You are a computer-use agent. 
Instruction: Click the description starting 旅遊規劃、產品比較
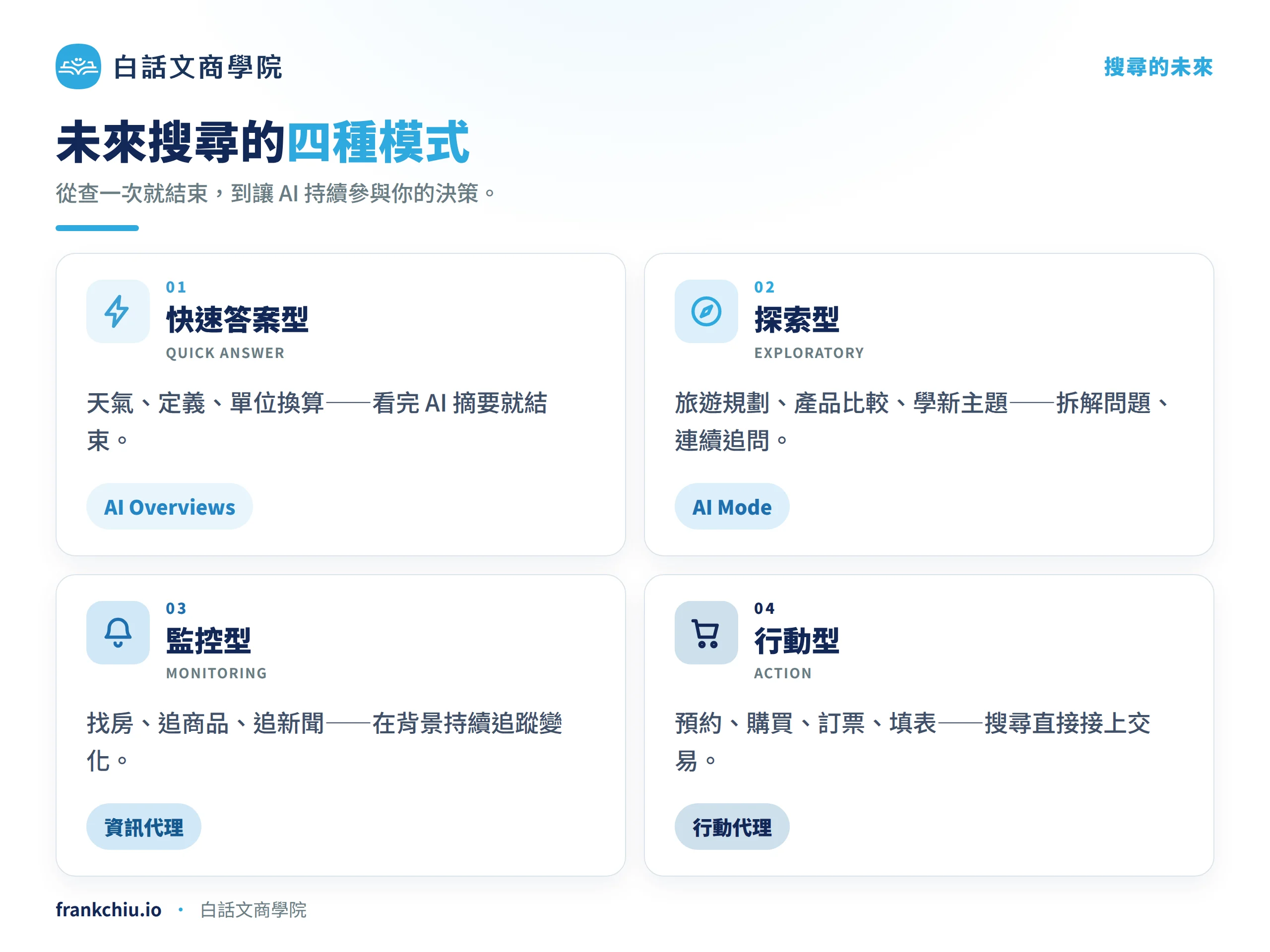coord(923,421)
